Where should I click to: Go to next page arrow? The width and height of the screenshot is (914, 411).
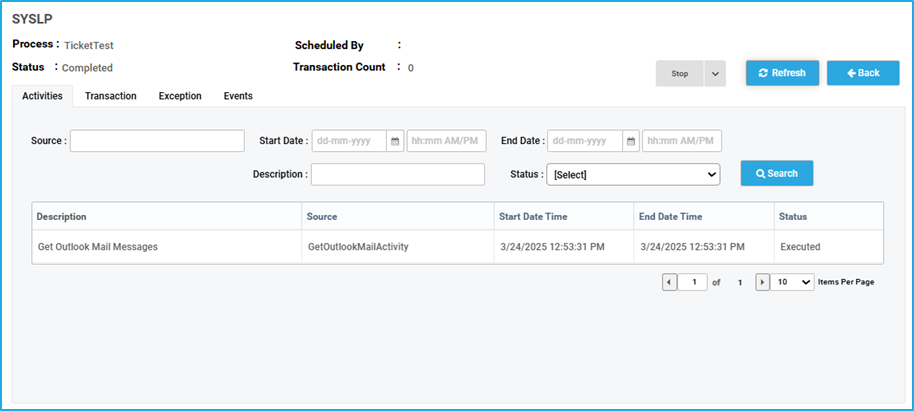[x=762, y=282]
